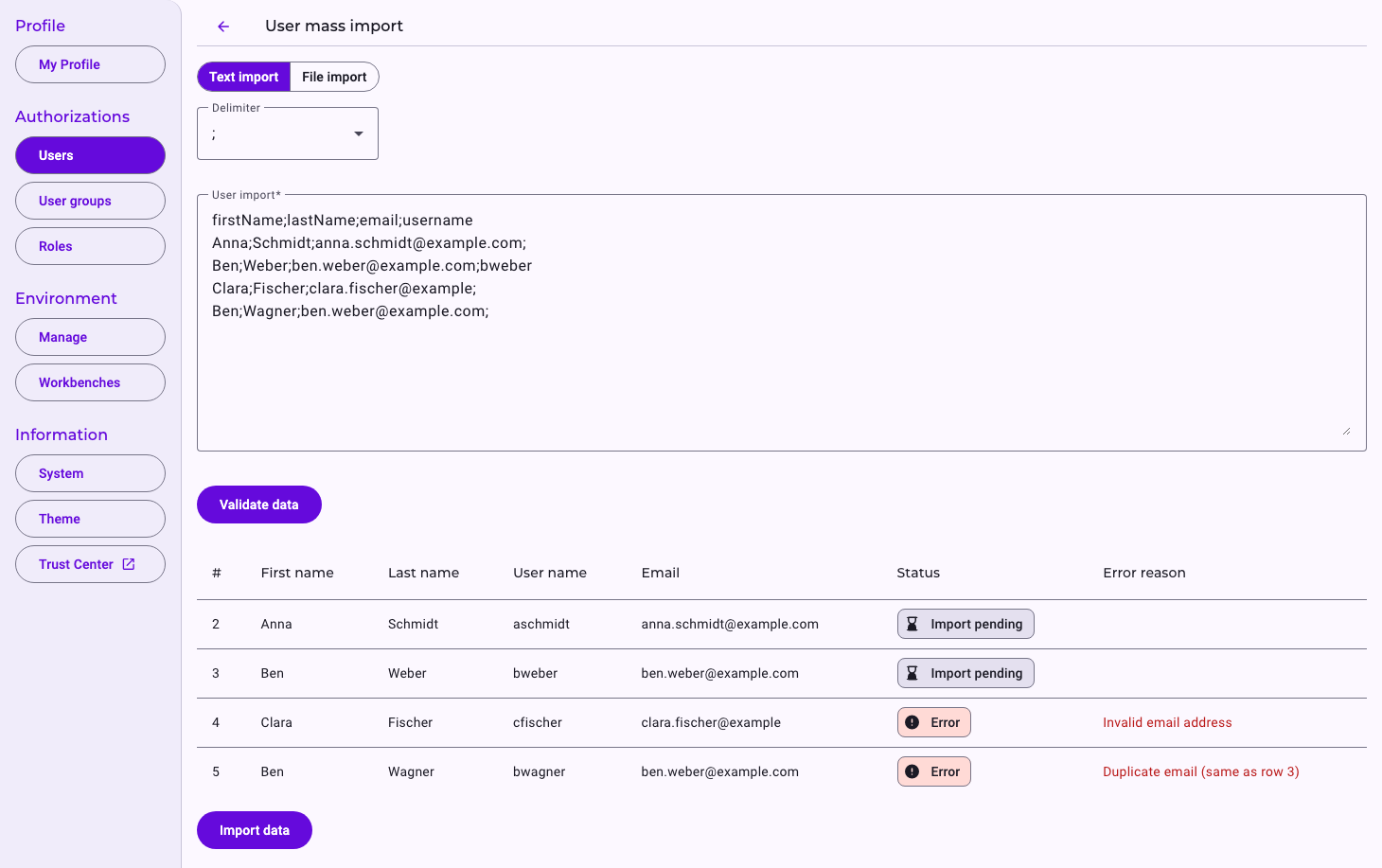Image resolution: width=1382 pixels, height=868 pixels.
Task: Click the last name 'Schmidt' cell
Action: tap(414, 624)
